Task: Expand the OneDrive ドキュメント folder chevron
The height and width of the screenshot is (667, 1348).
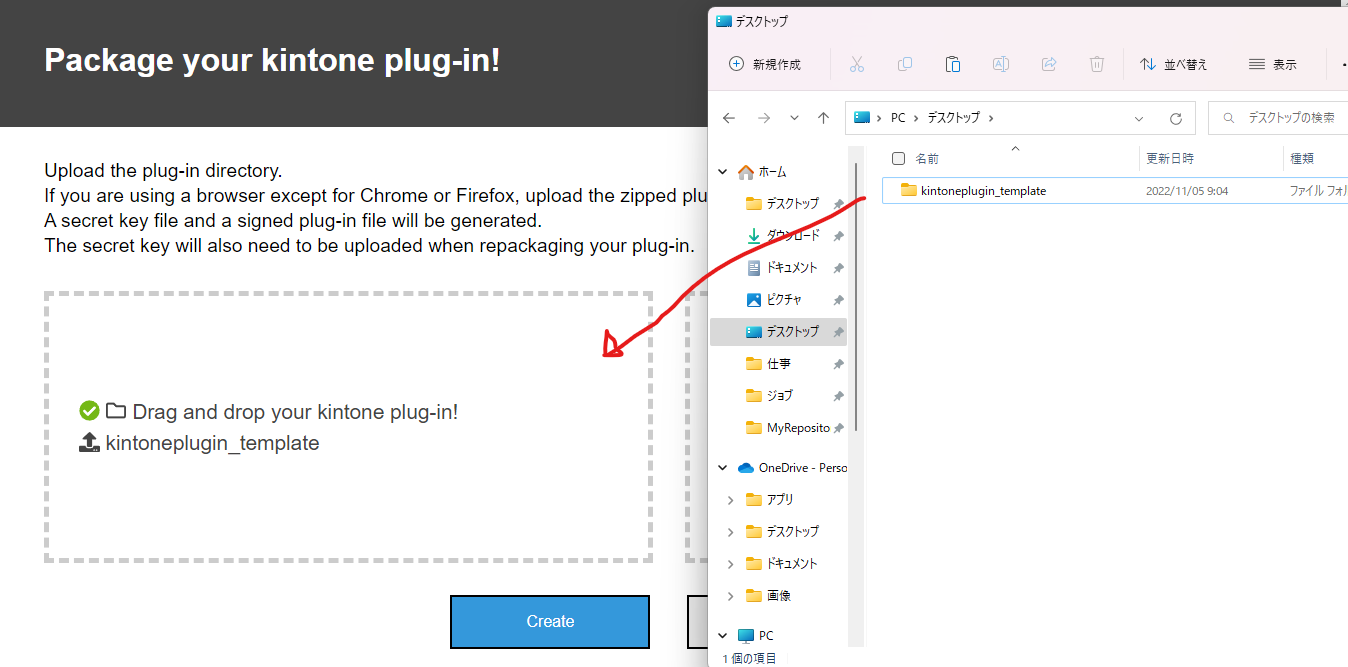Action: (x=731, y=564)
